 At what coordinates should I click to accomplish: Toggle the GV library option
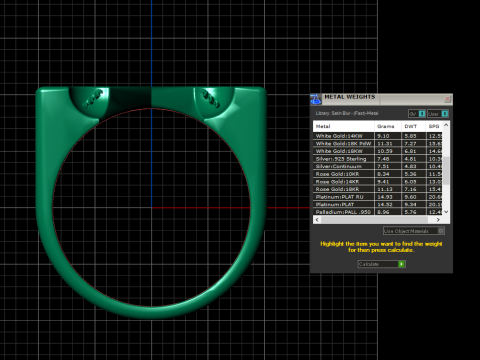click(x=417, y=114)
